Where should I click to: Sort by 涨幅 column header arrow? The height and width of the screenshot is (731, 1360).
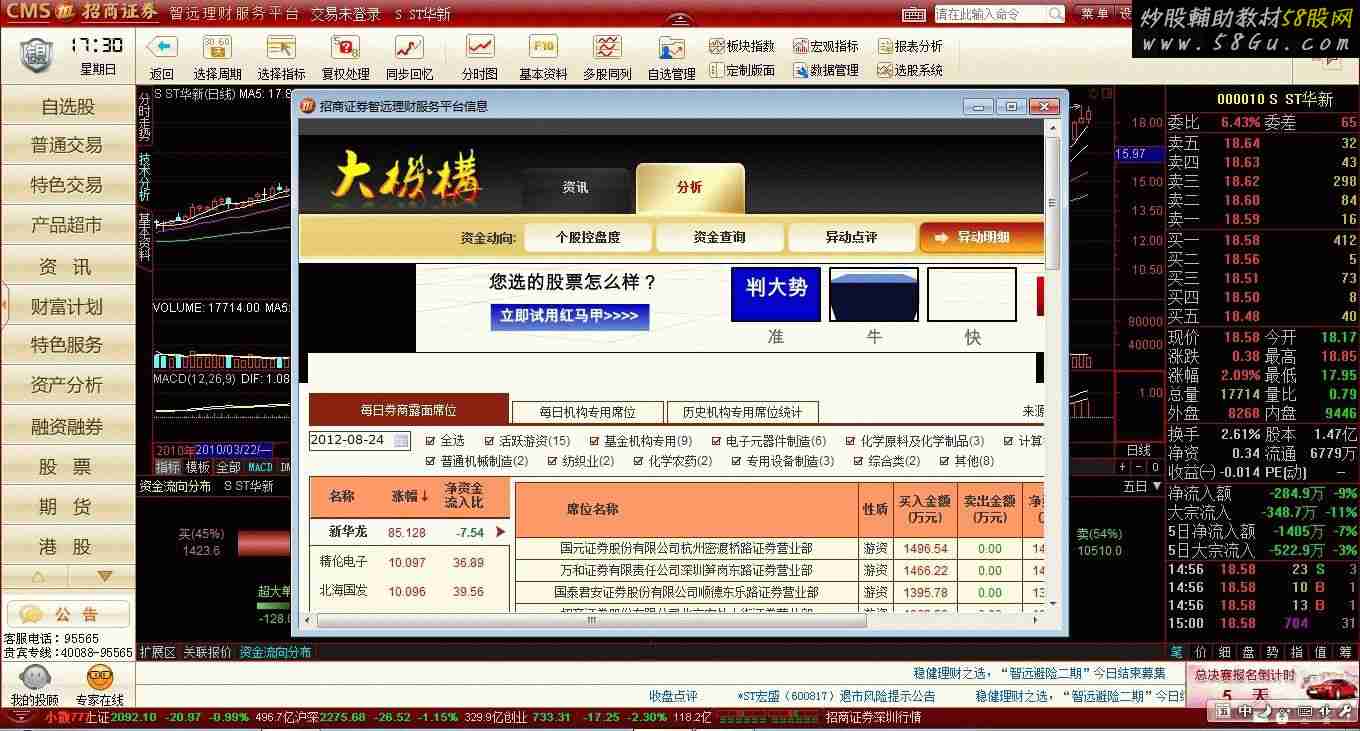click(424, 496)
